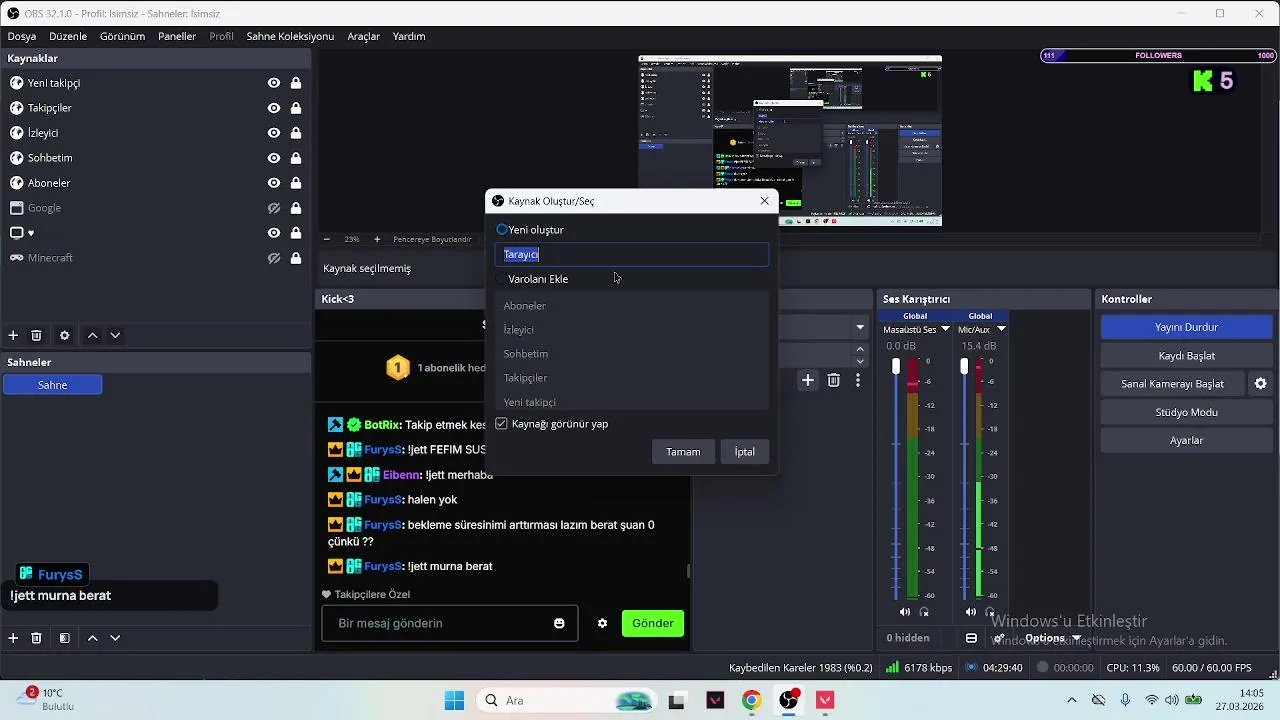
Task: Open the Düzenle menu
Action: [68, 36]
